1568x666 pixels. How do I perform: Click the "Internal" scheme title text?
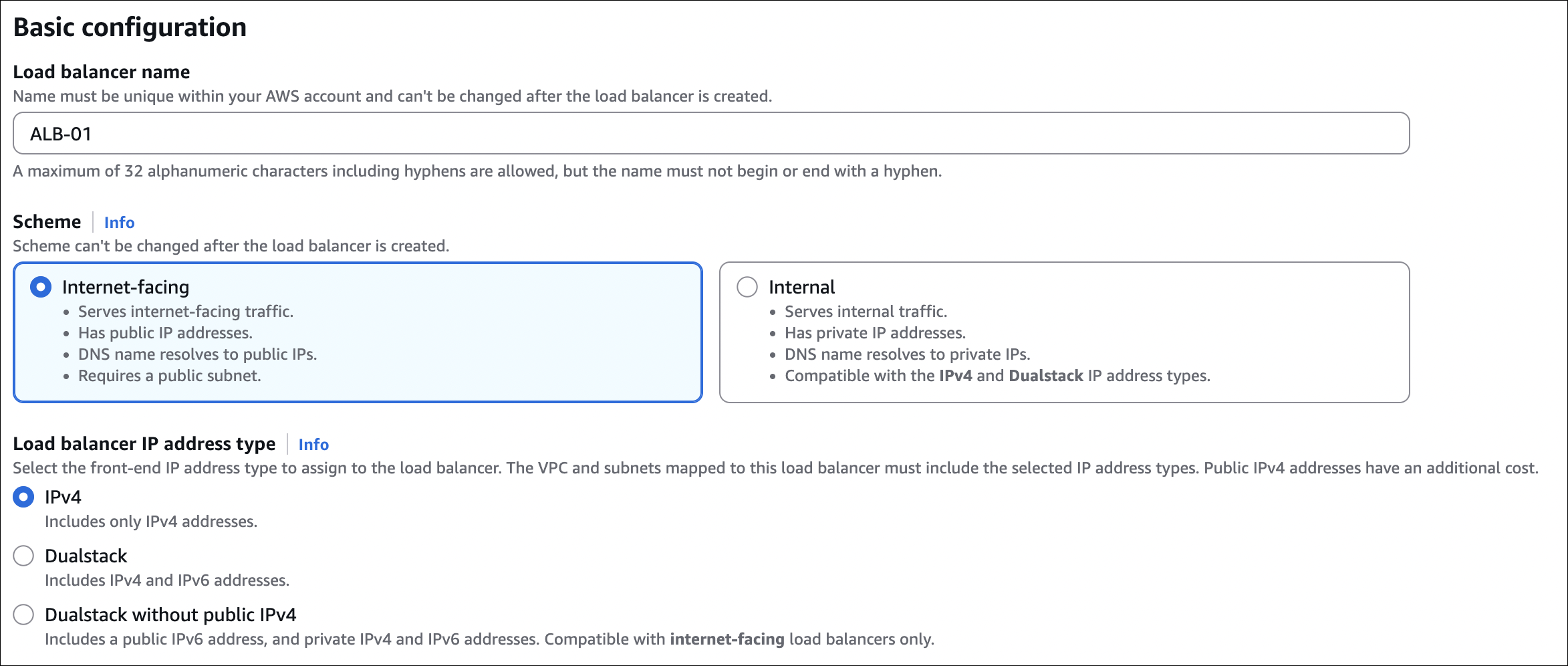click(x=801, y=288)
